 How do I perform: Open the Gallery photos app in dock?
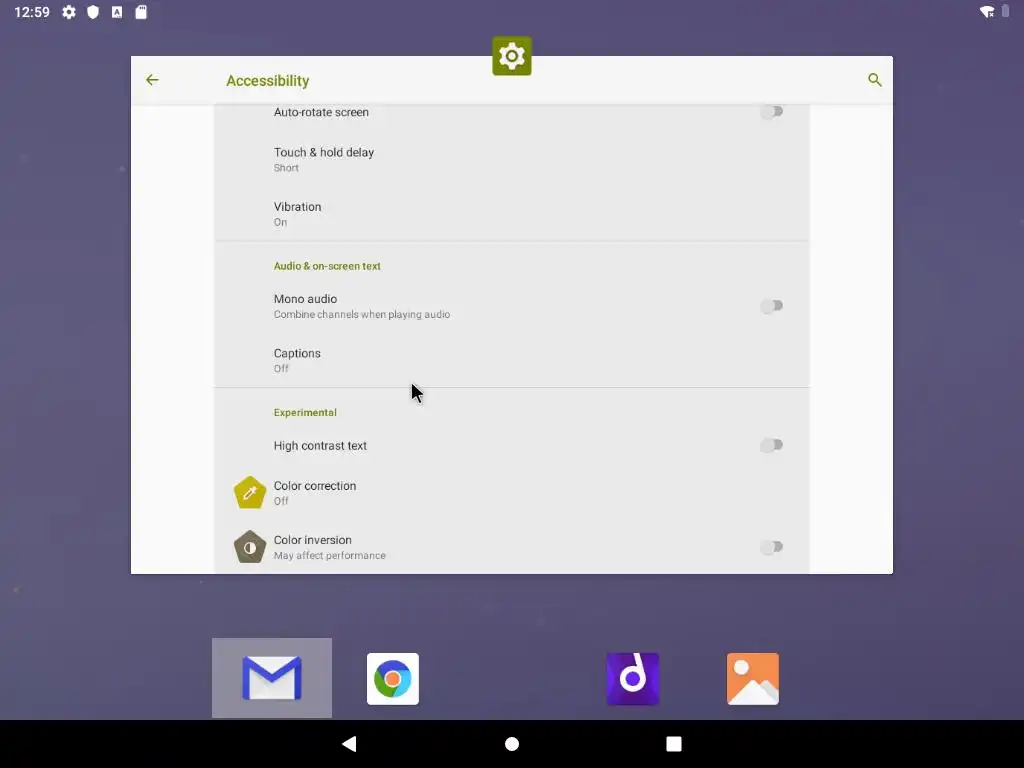point(752,679)
